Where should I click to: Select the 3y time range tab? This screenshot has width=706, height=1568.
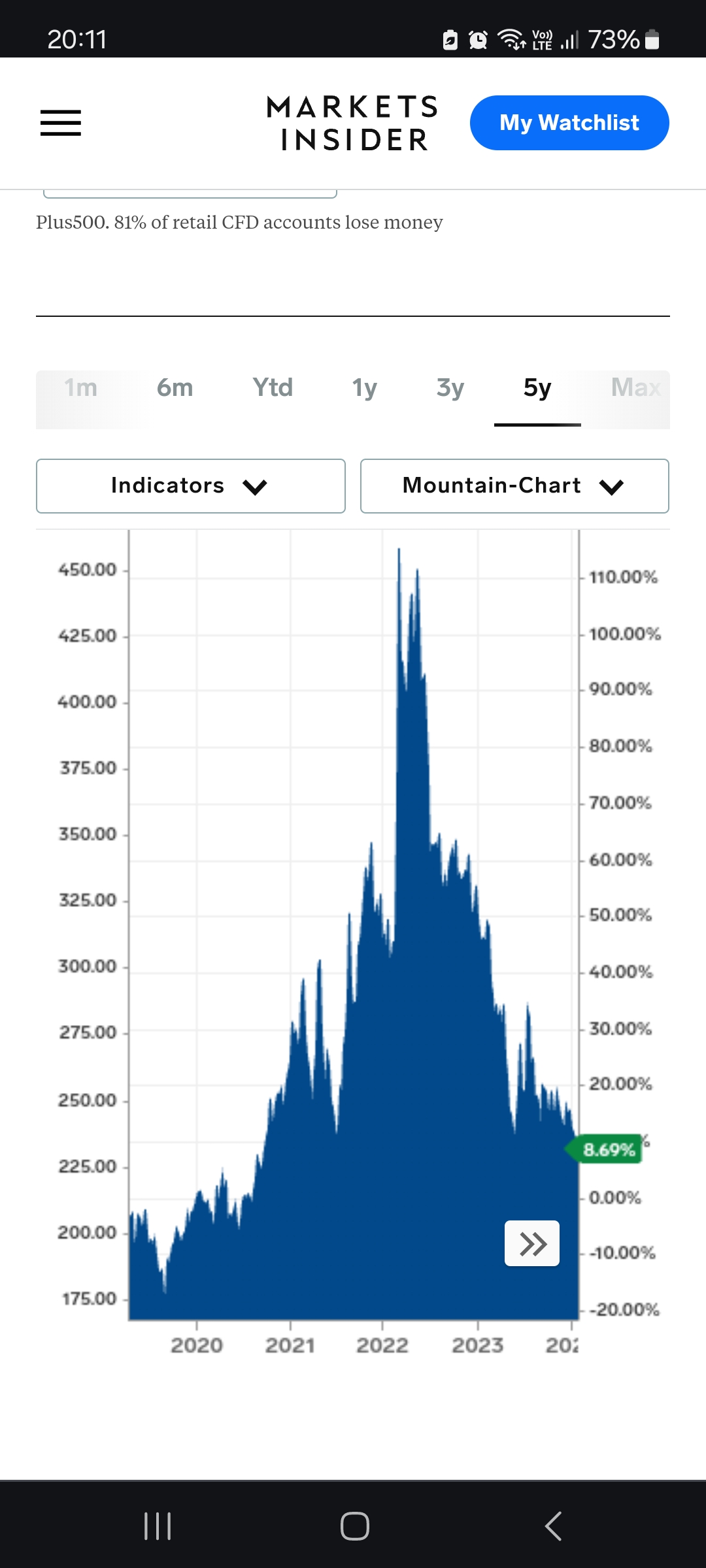[x=450, y=387]
